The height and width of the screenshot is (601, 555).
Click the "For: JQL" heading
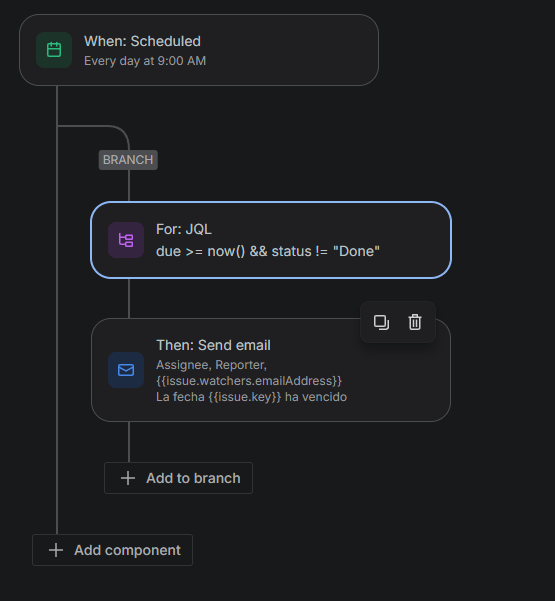click(184, 229)
